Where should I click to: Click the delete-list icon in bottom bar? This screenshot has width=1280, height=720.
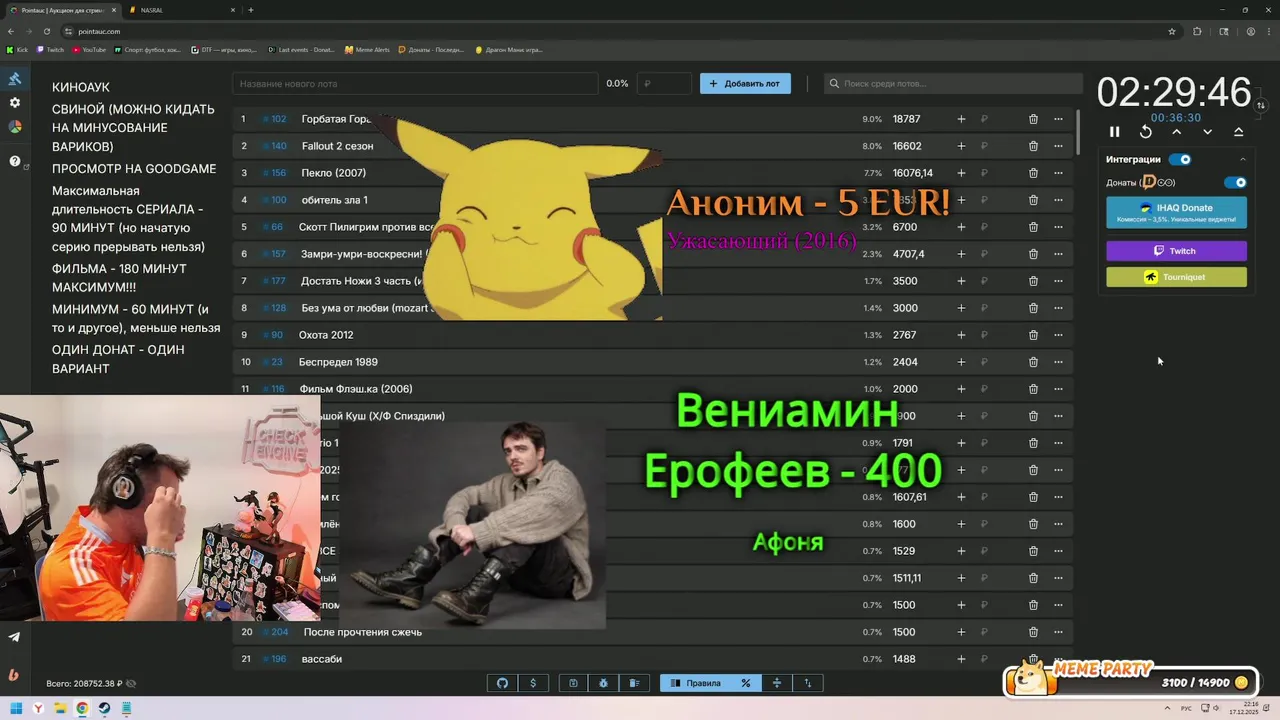click(634, 683)
